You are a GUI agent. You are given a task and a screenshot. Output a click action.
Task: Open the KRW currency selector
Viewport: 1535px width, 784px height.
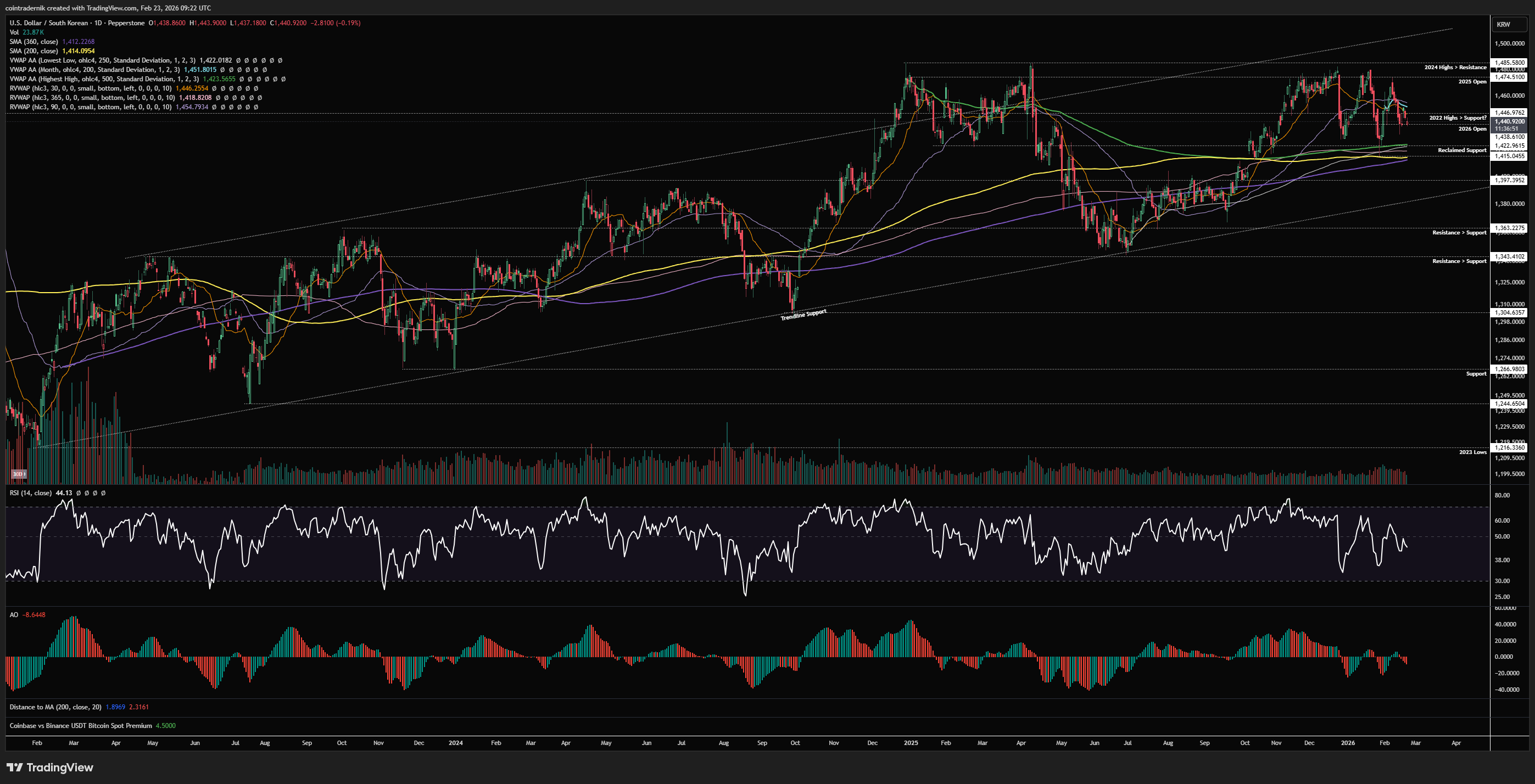click(x=1503, y=24)
